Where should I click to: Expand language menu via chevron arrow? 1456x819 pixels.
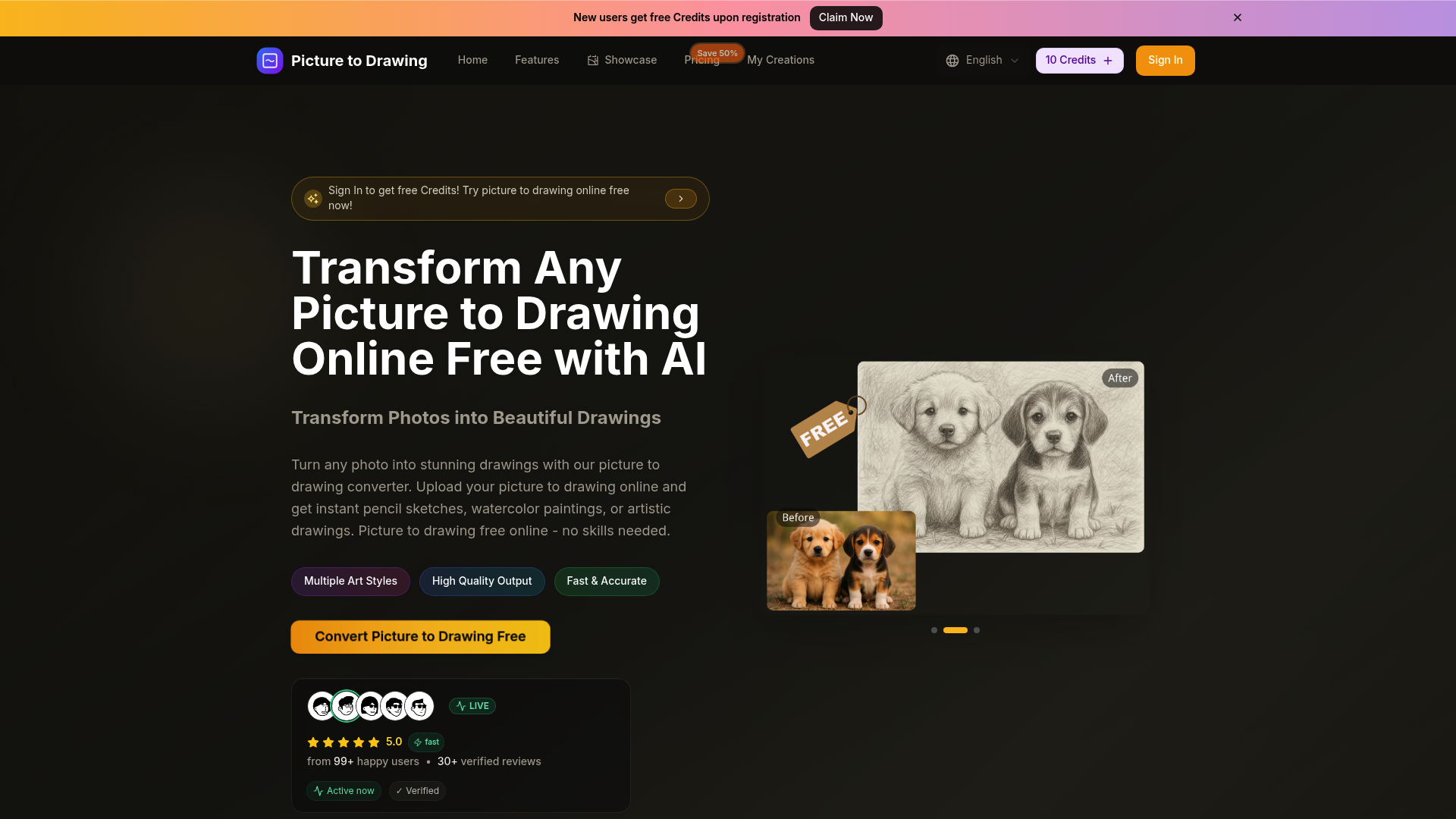(x=1015, y=61)
